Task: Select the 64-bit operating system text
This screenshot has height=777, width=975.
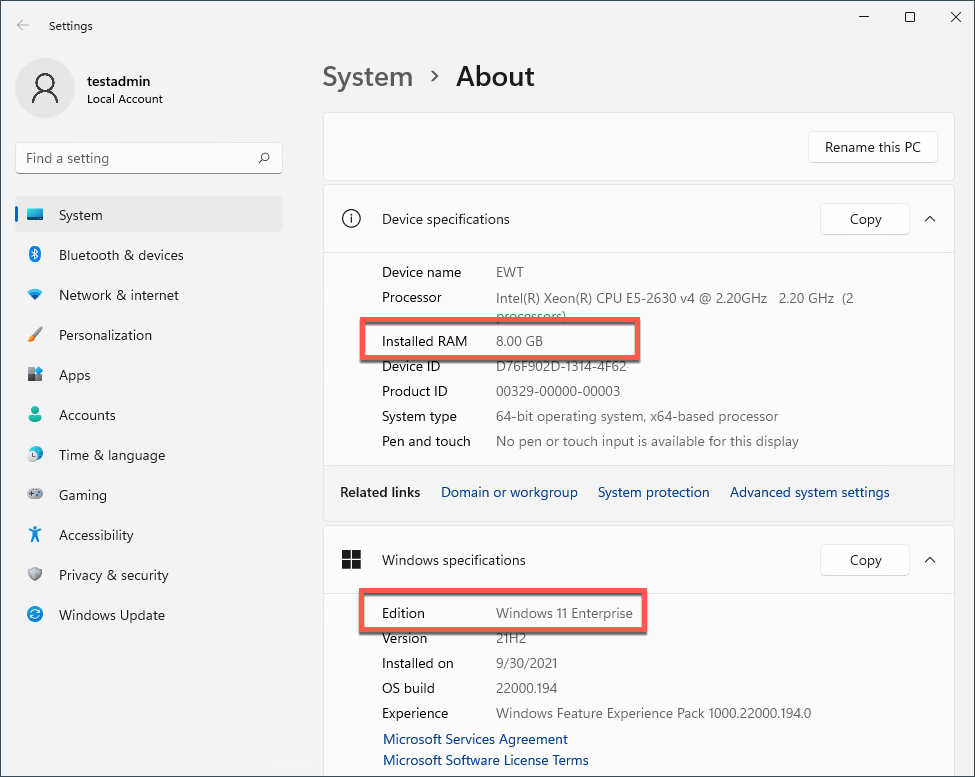Action: click(637, 416)
